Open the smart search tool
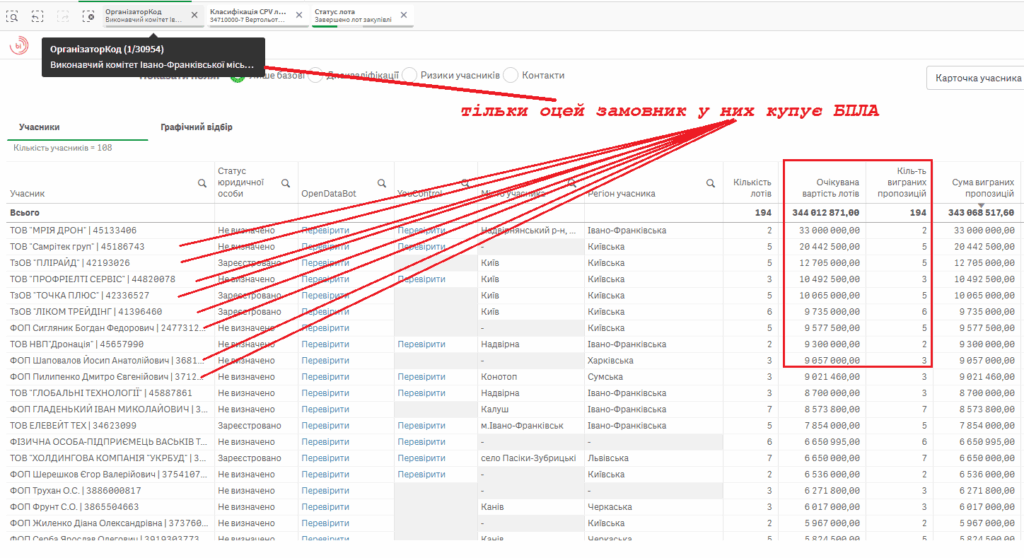The image size is (1024, 558). click(x=12, y=16)
